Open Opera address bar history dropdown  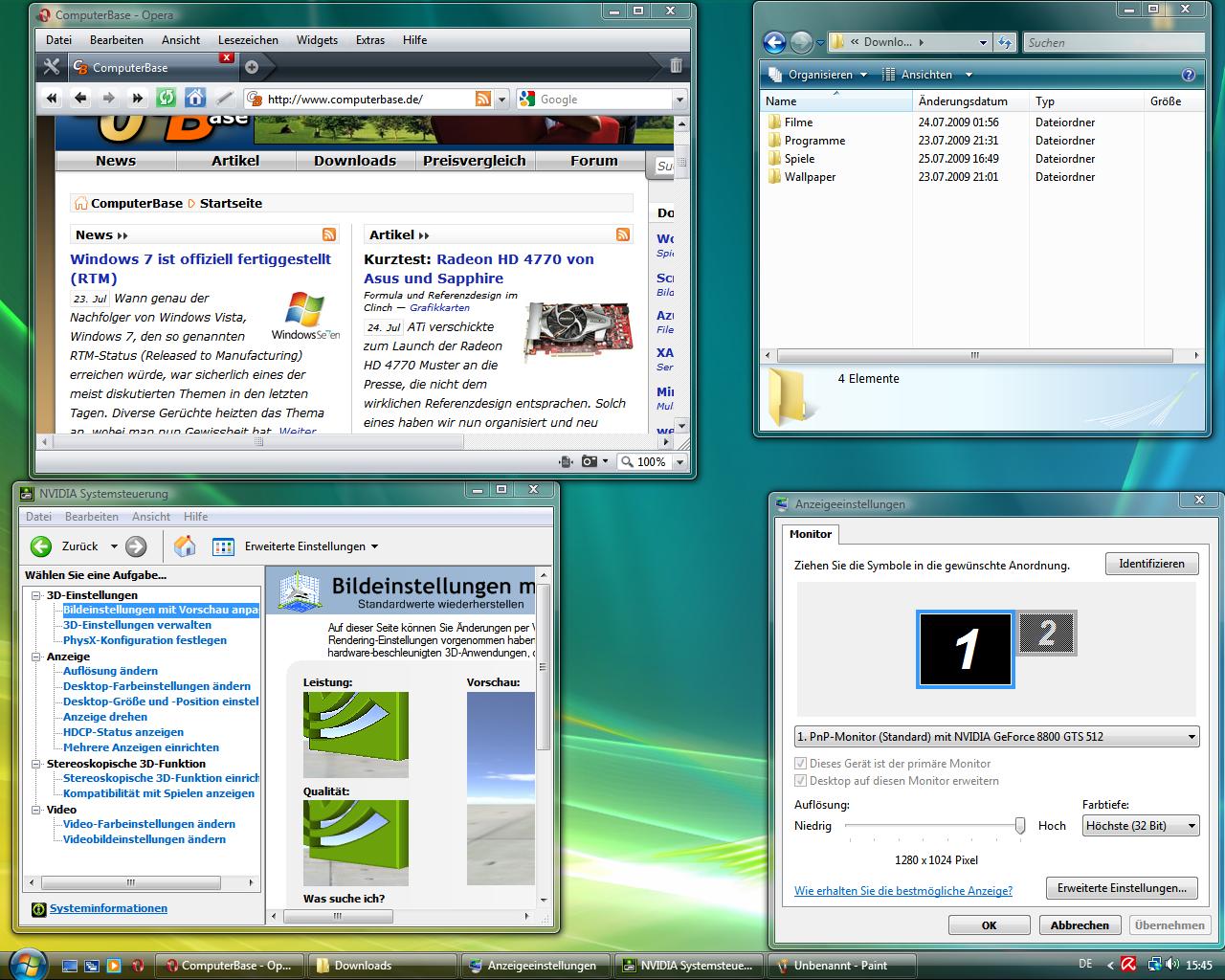(503, 99)
